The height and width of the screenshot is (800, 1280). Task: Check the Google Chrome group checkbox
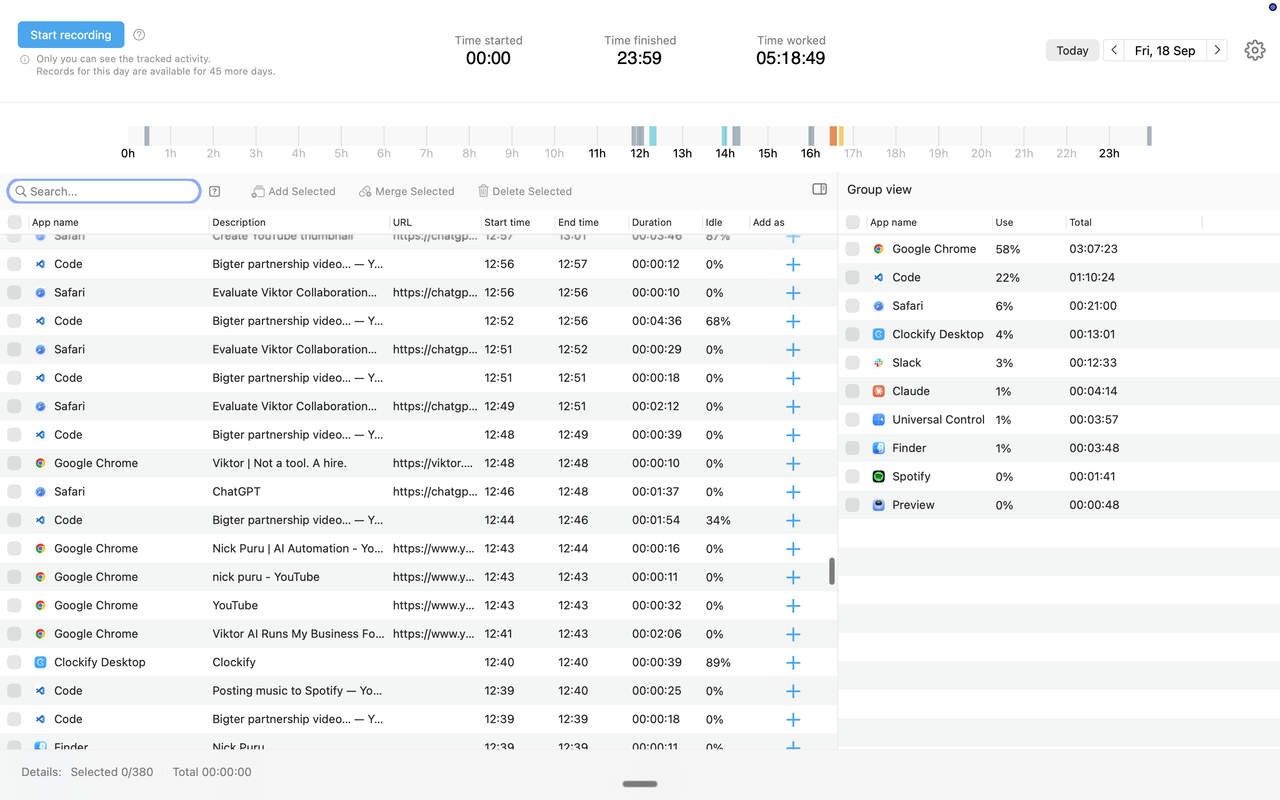(852, 249)
